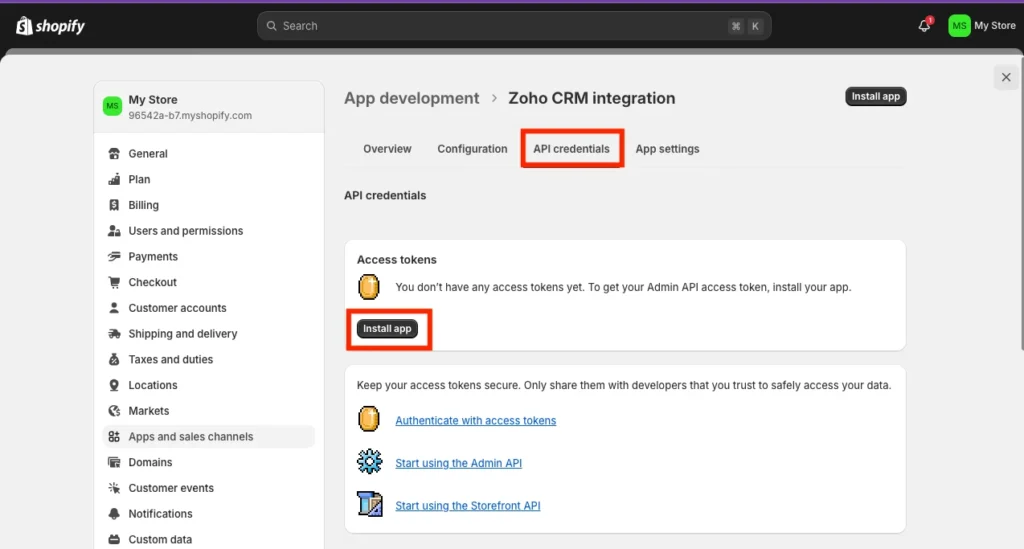Select Apps and sales channels

(x=209, y=437)
